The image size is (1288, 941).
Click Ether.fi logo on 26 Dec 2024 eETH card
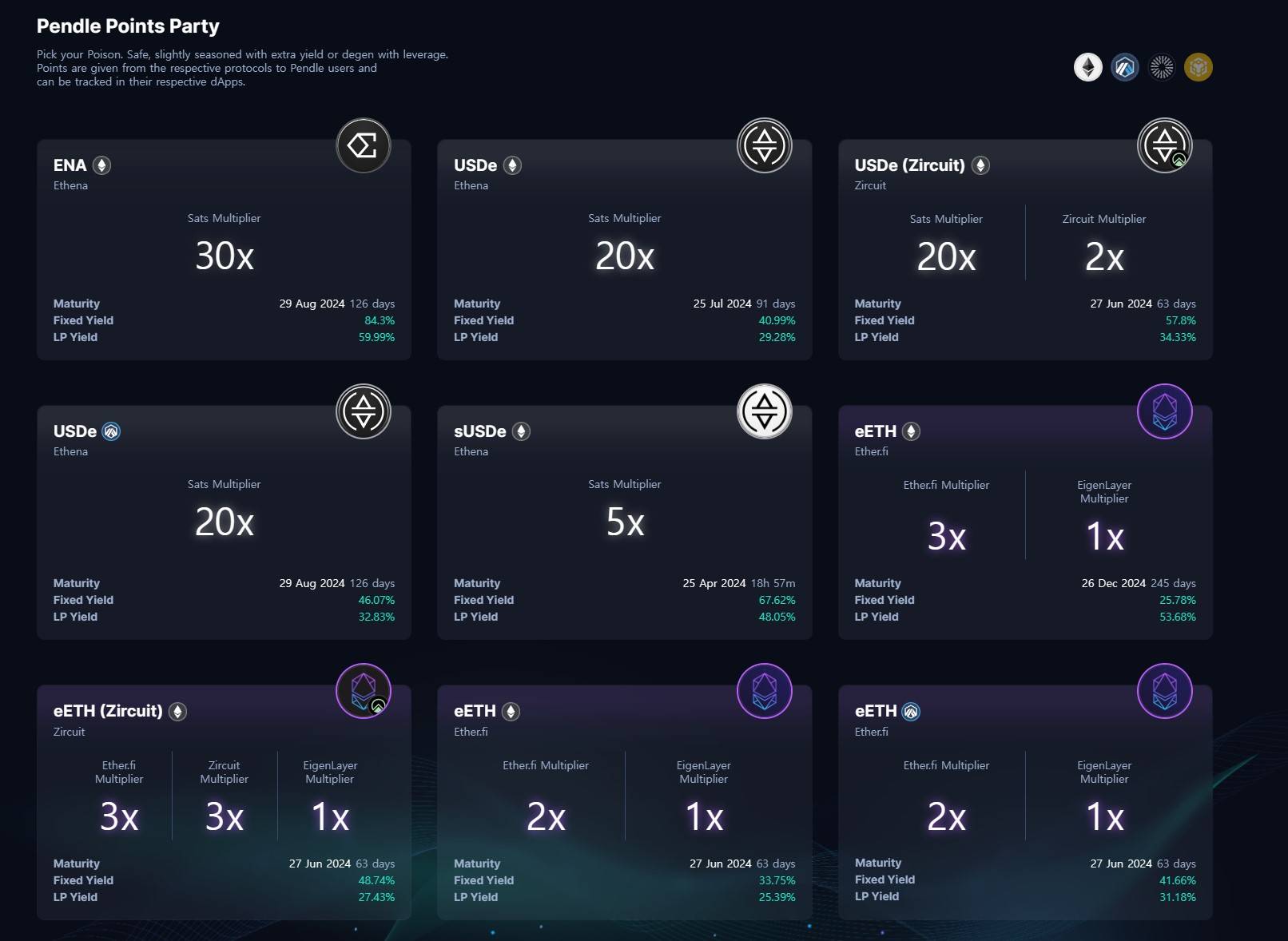click(1164, 411)
